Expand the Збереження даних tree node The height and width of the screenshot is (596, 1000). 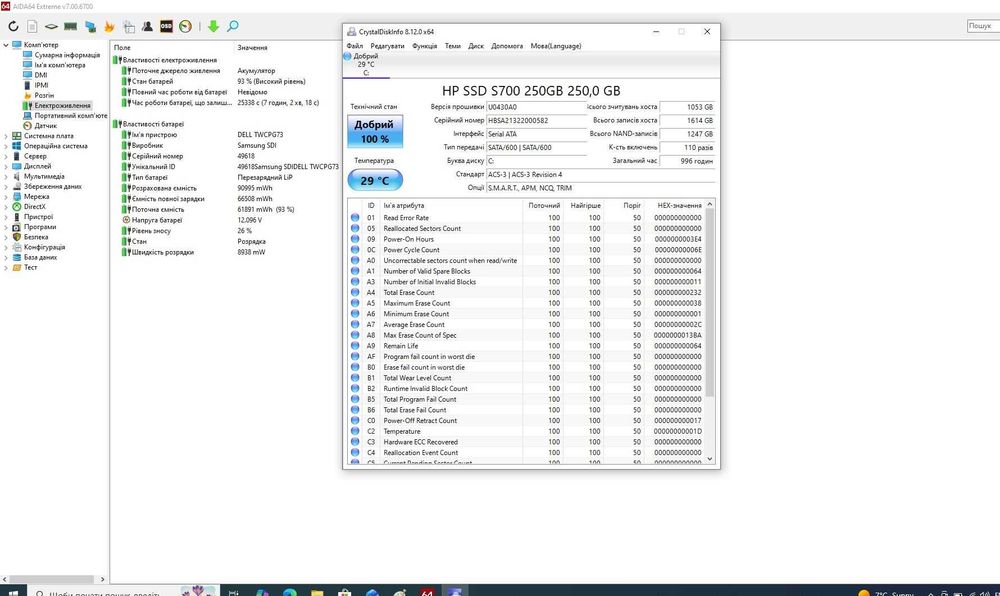pyautogui.click(x=6, y=187)
